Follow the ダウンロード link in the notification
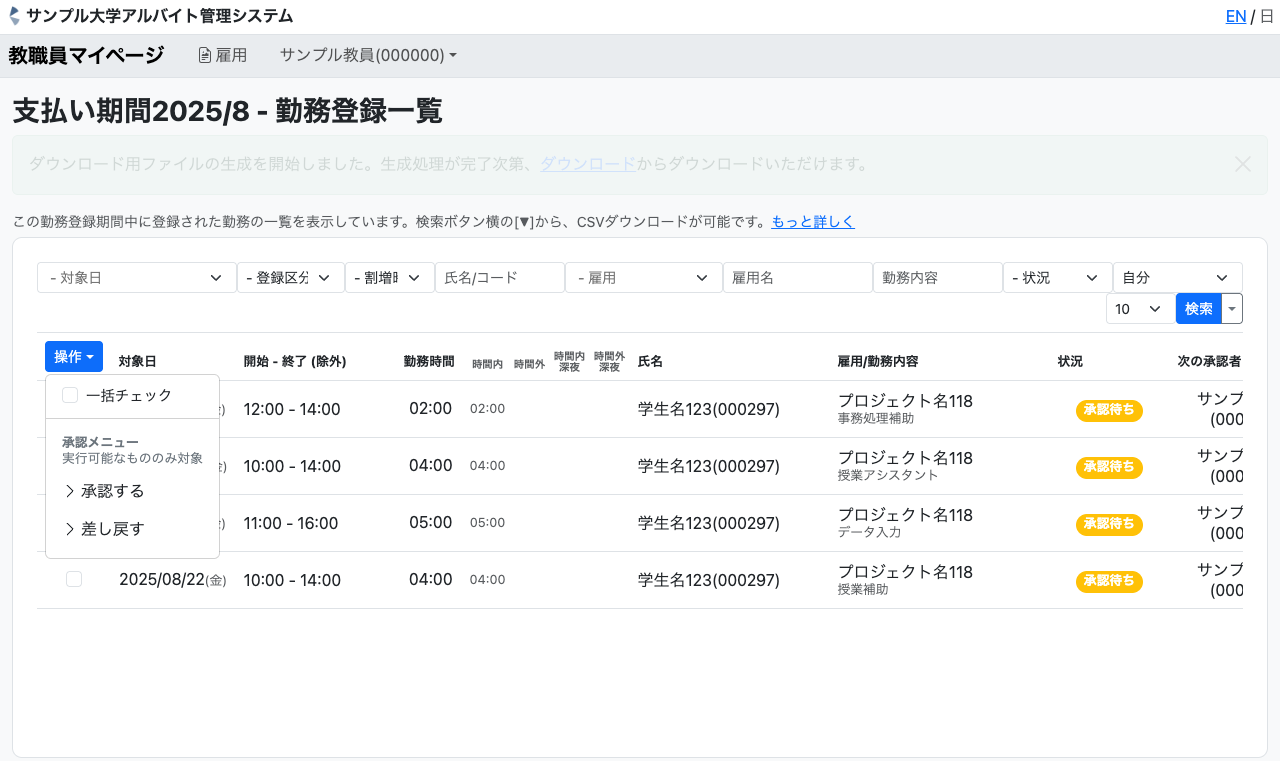 [x=588, y=164]
